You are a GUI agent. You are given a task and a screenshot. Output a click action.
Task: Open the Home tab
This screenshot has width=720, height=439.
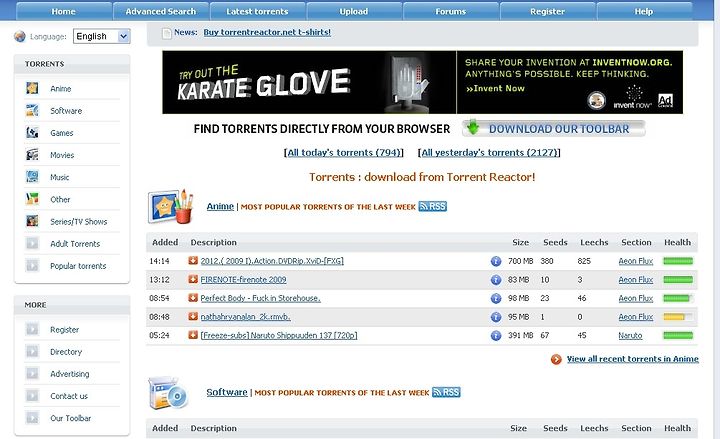click(63, 11)
